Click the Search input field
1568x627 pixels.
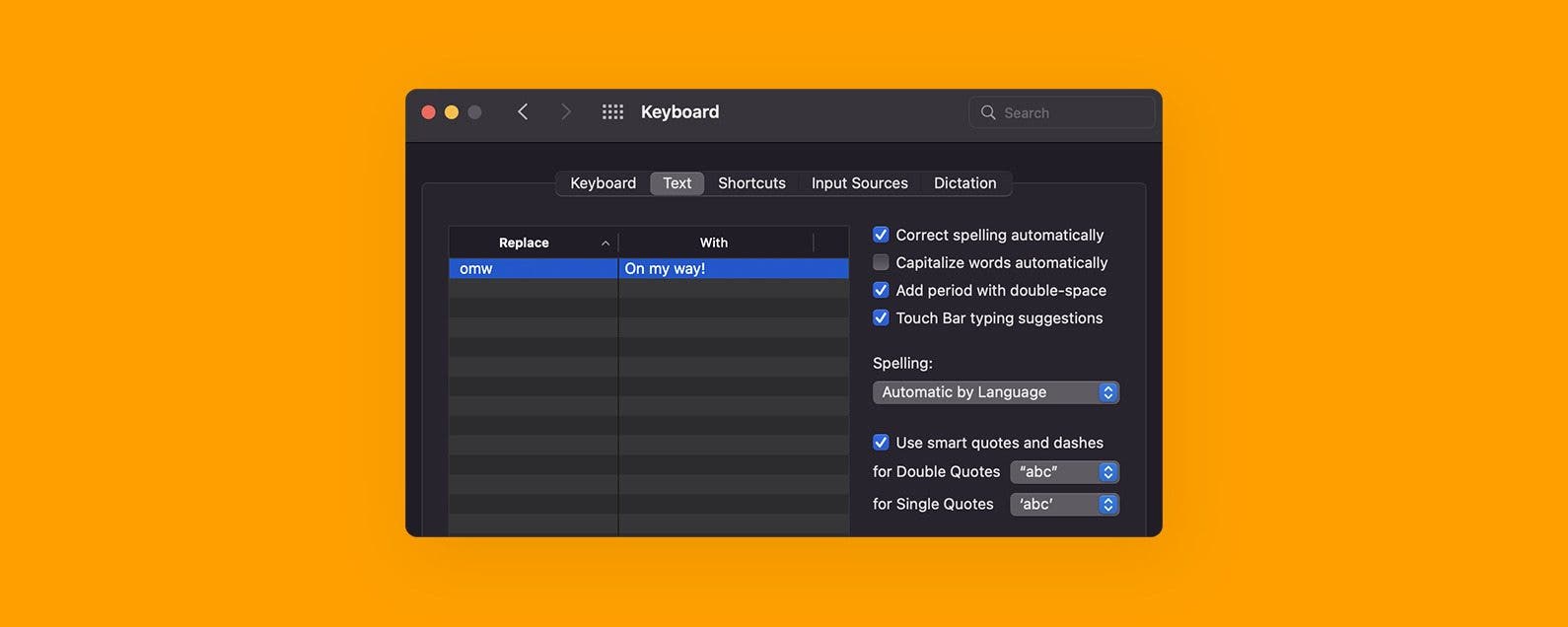coord(1062,112)
